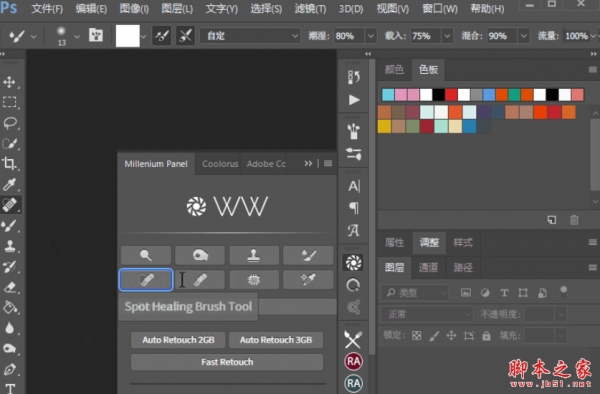
Task: Select the Move tool
Action: [x=10, y=82]
